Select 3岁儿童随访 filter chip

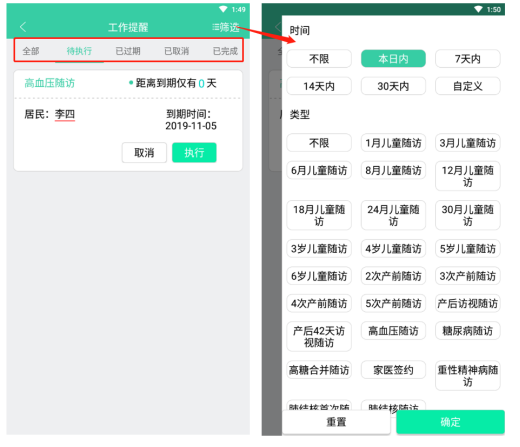(319, 249)
